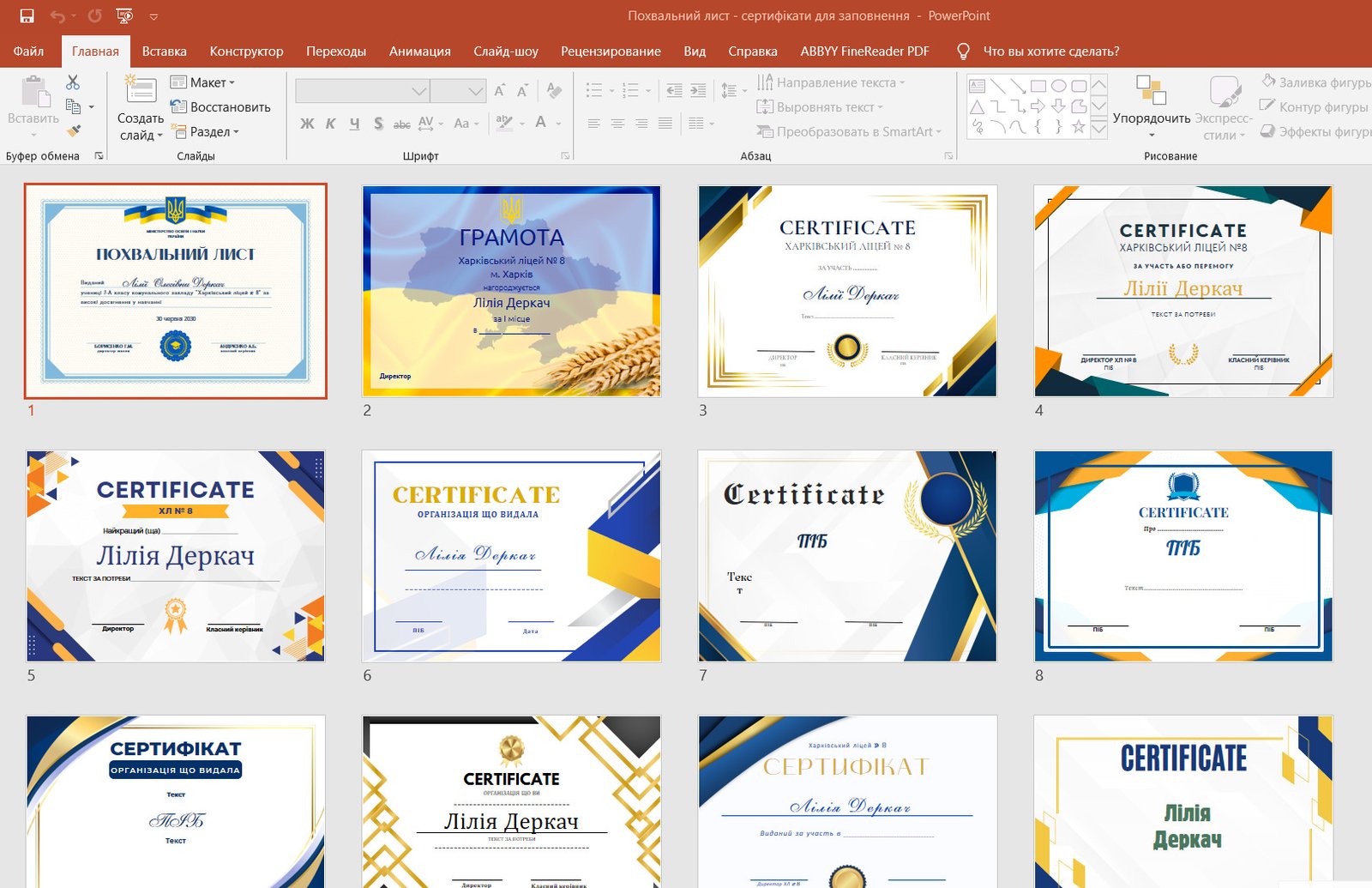Switch to the Слайд-шоу tab

[506, 51]
